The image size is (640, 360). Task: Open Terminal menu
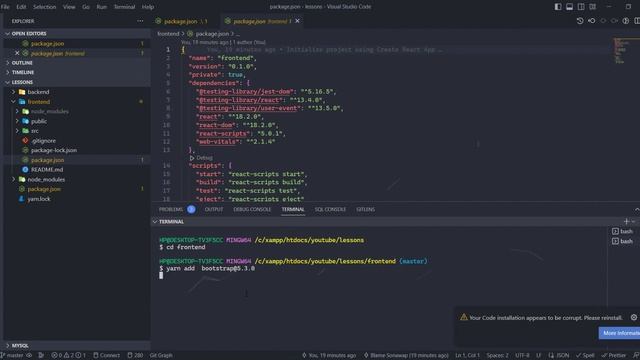[124, 7]
